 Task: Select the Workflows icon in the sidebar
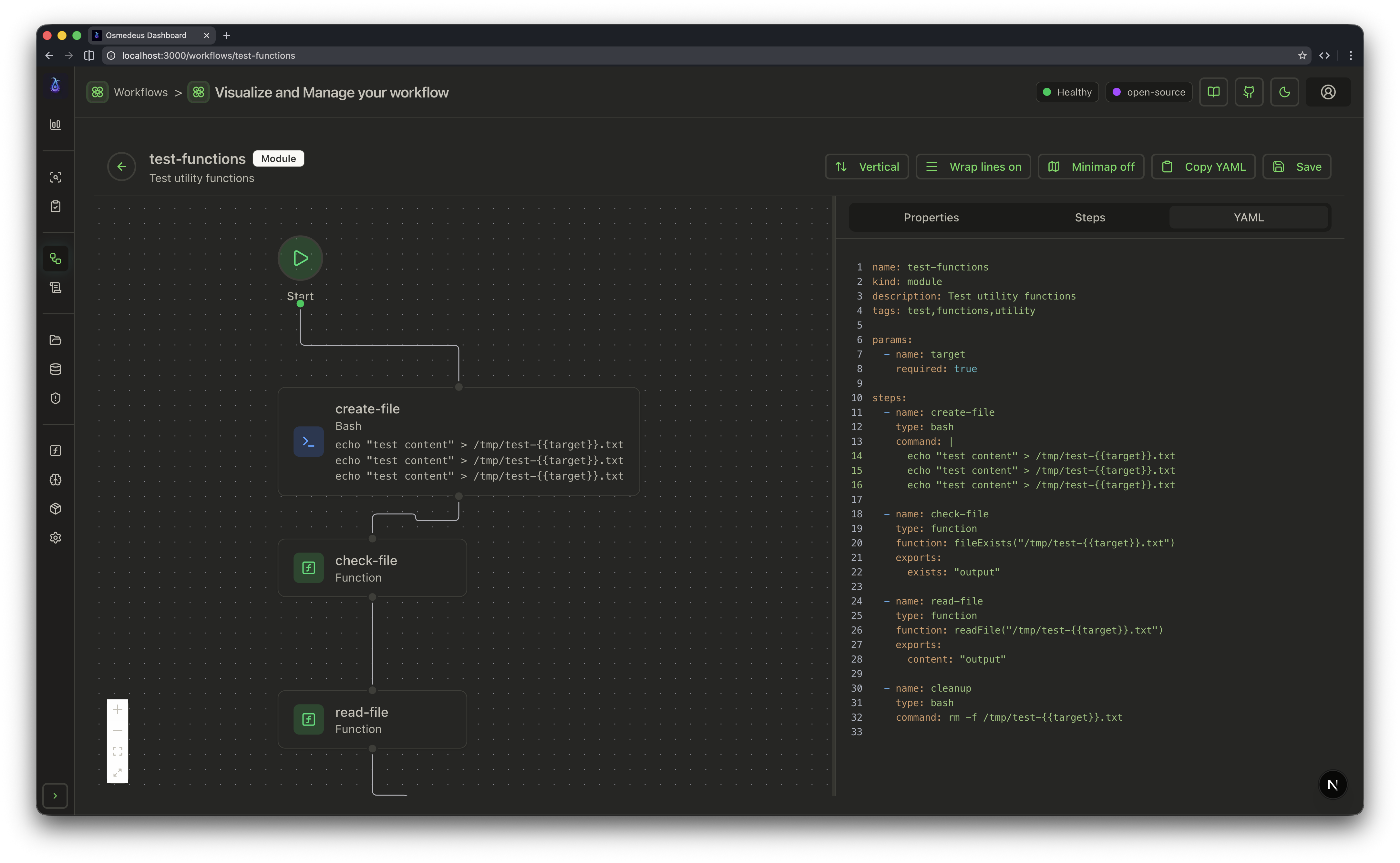point(56,259)
